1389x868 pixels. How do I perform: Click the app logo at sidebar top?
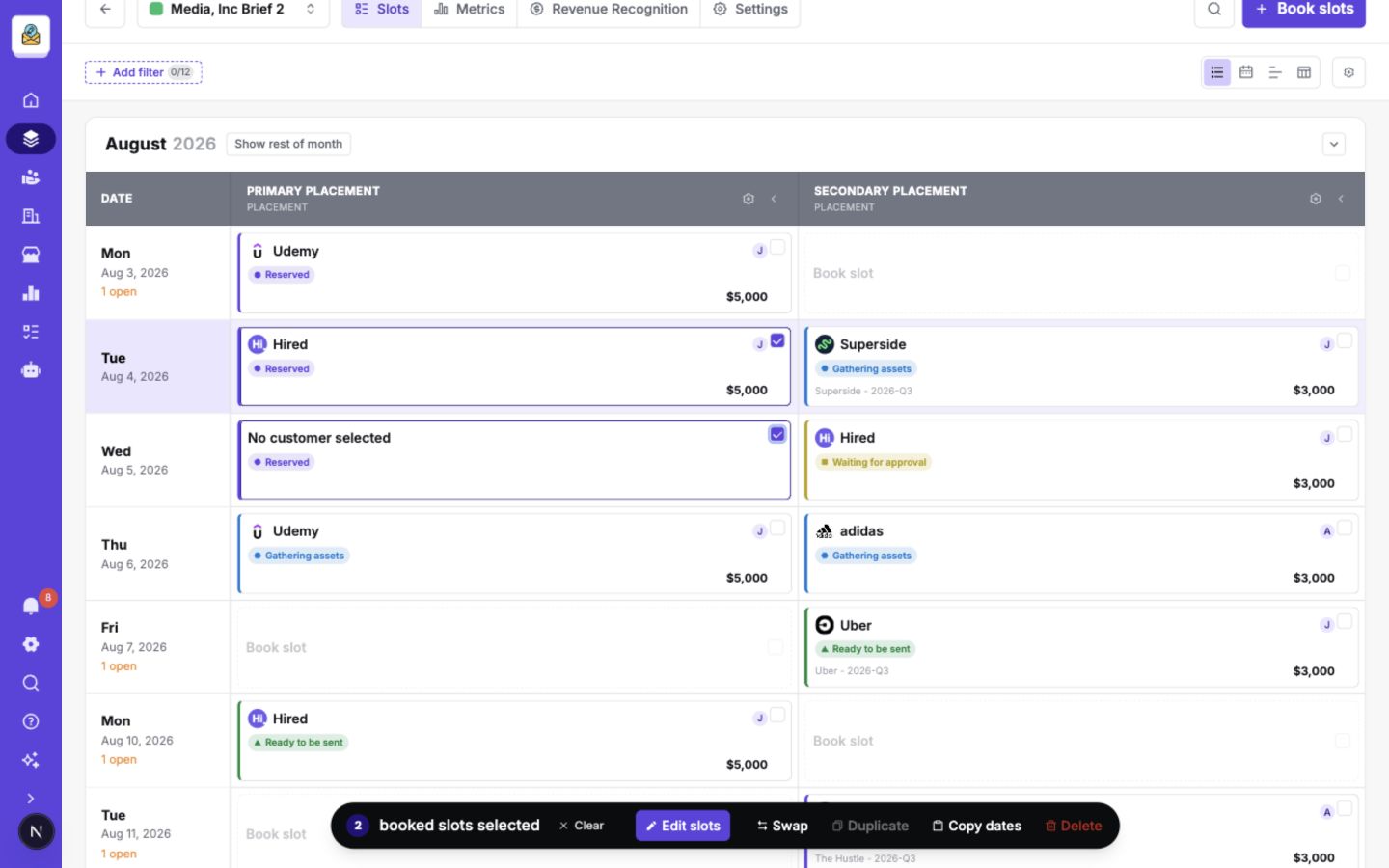click(31, 37)
